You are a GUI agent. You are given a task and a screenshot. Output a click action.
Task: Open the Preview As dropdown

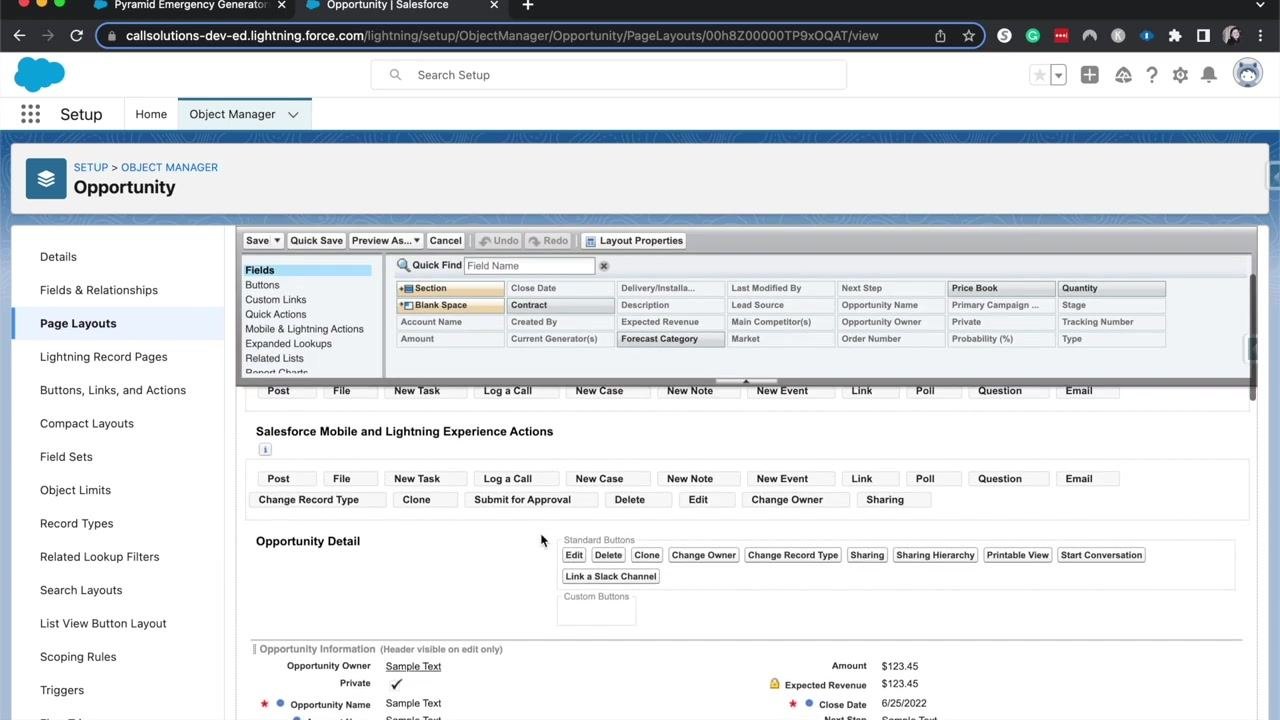tap(385, 241)
